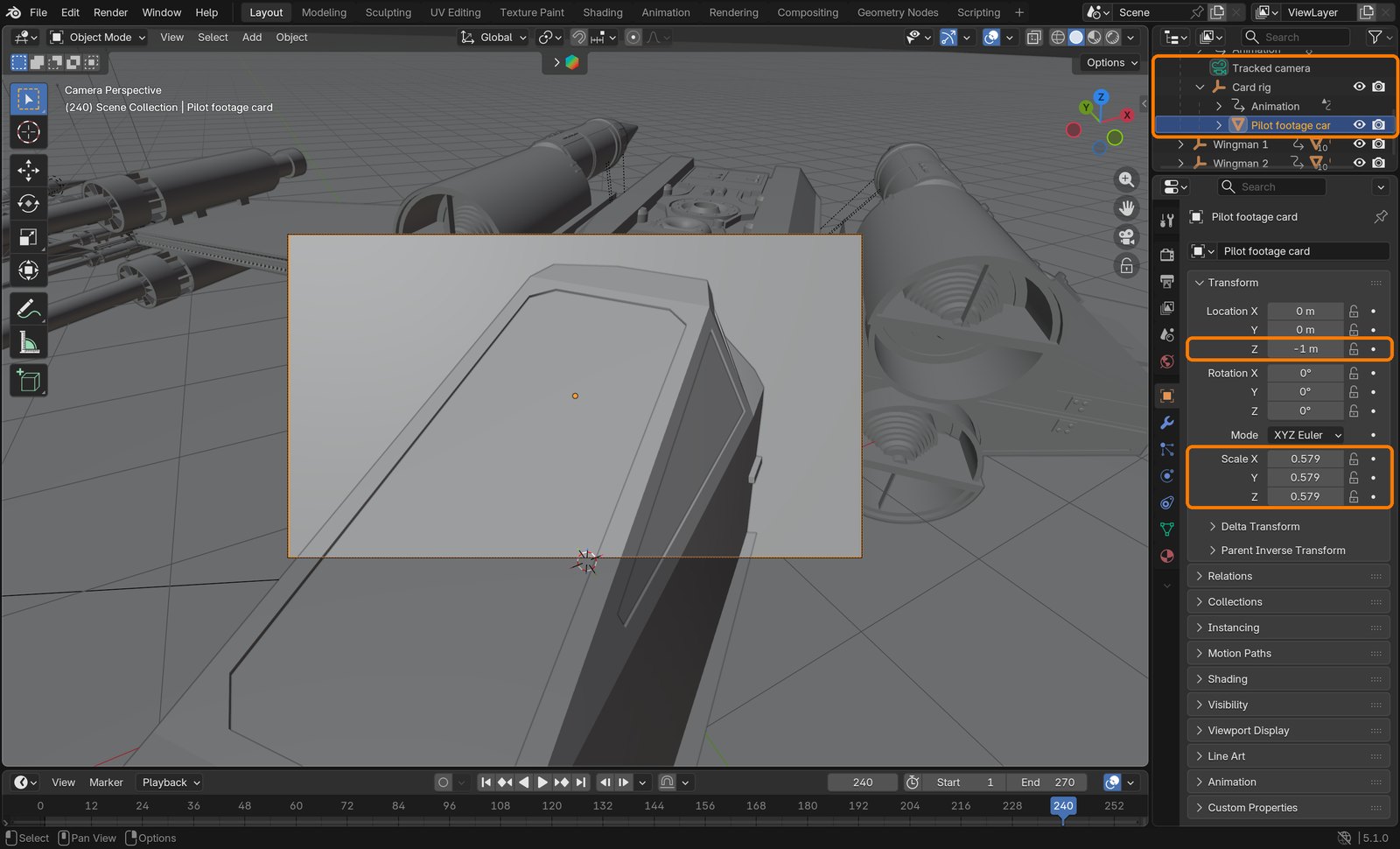1400x849 pixels.
Task: Toggle camera view icon in viewport
Action: (1127, 237)
